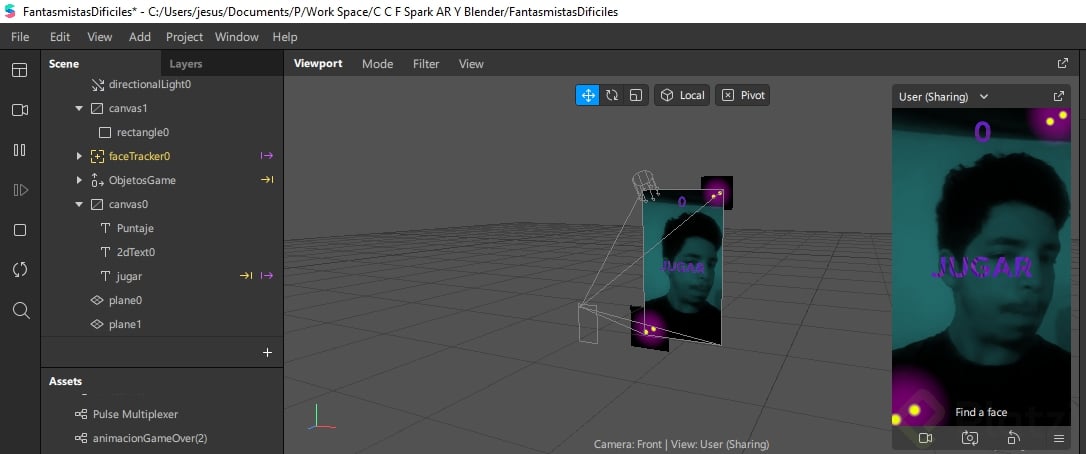Collapse the canvas1 tree node

[x=79, y=109]
